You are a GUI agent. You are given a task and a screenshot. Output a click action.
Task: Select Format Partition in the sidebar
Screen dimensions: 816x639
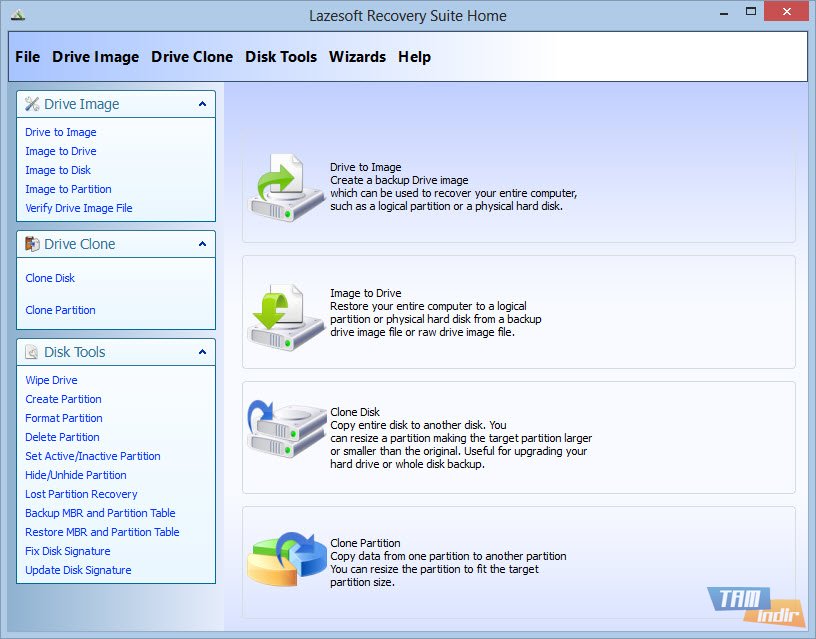[63, 418]
